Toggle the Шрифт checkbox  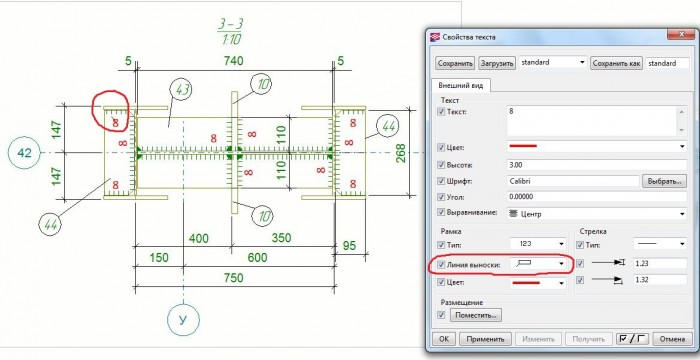point(441,181)
